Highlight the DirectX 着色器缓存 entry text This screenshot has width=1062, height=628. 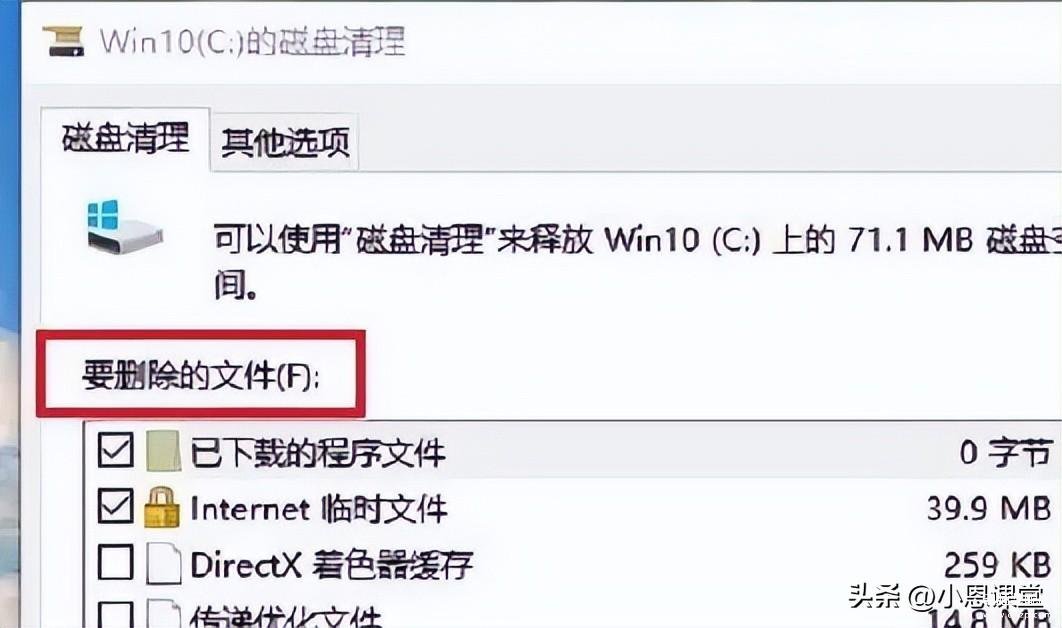tap(331, 564)
